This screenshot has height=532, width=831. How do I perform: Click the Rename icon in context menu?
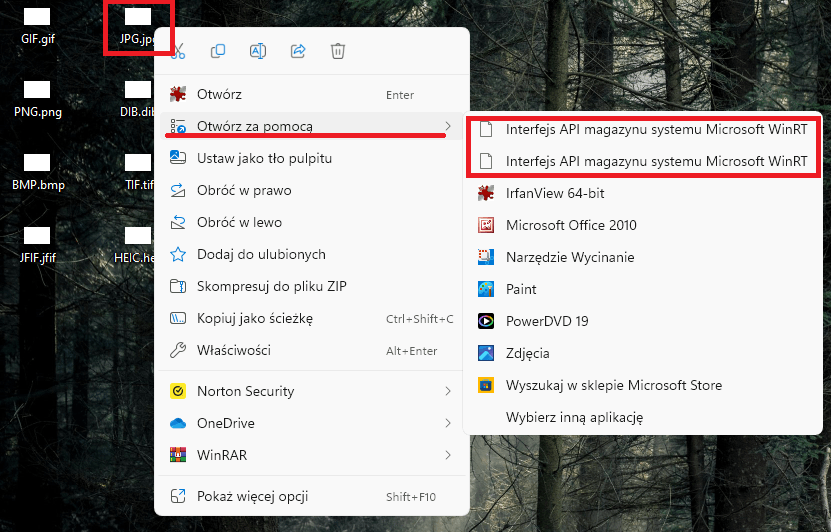pos(258,51)
